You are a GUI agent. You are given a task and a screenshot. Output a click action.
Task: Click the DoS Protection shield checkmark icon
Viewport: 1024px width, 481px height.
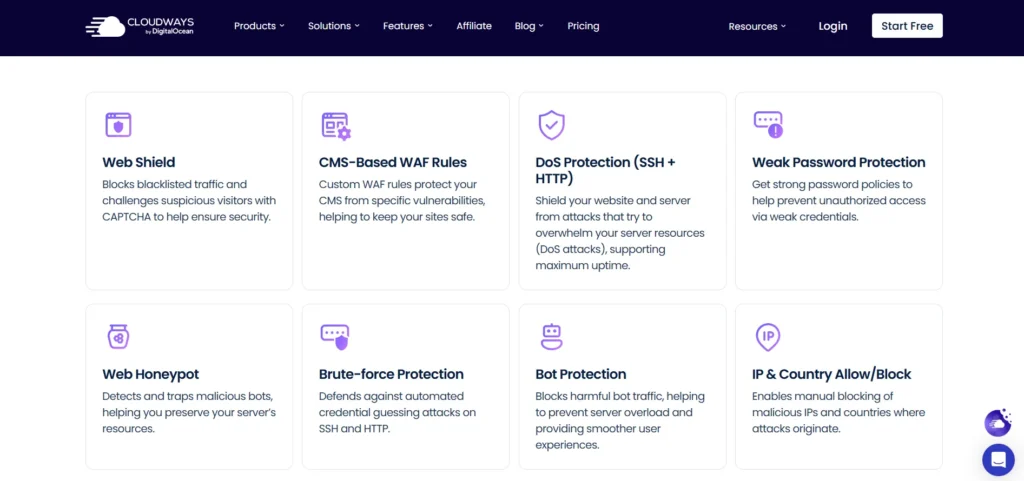(x=551, y=125)
